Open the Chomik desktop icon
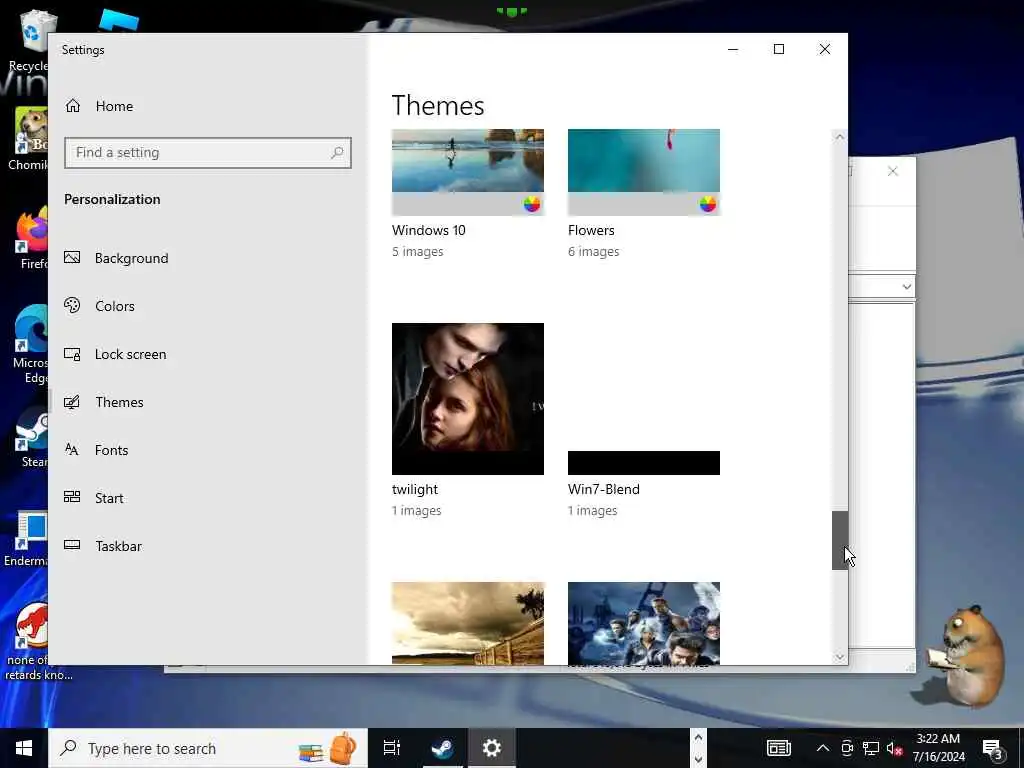 click(x=29, y=138)
